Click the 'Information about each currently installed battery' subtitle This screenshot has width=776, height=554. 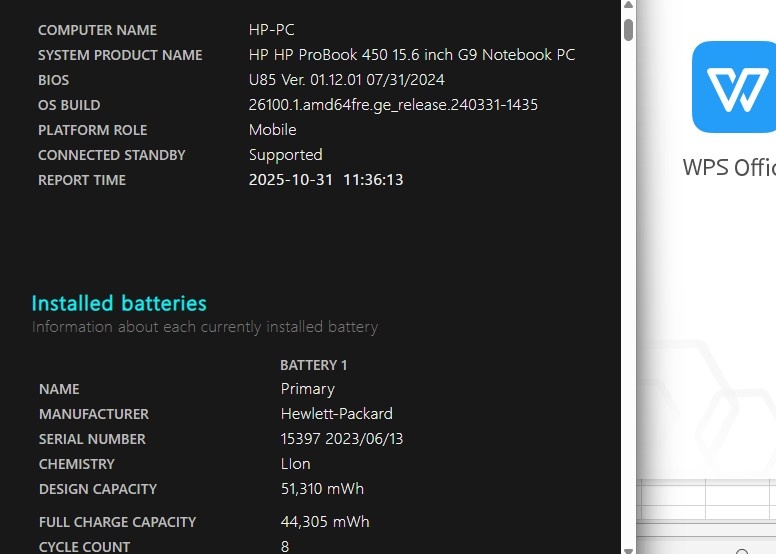pyautogui.click(x=205, y=327)
